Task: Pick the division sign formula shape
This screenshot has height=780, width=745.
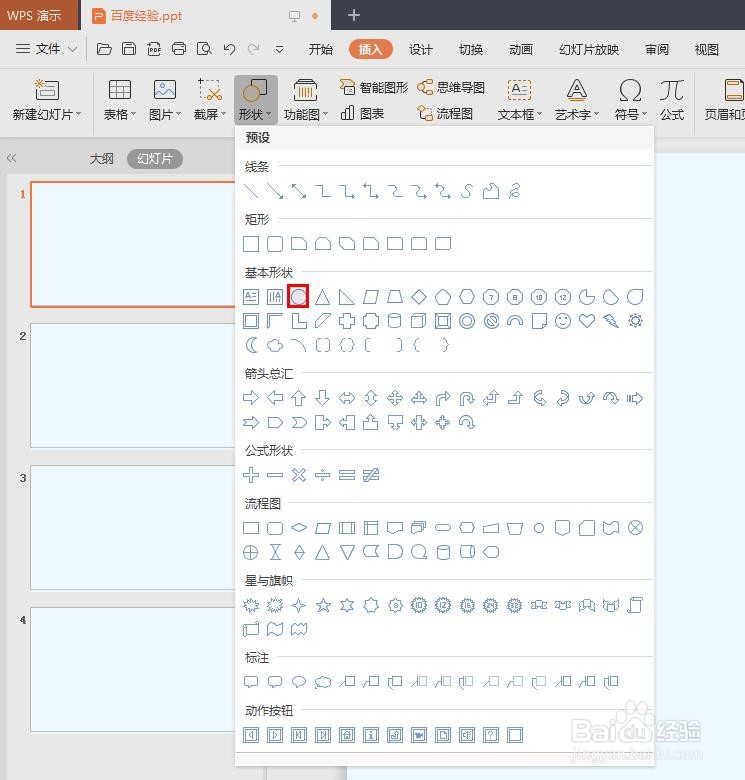Action: (x=322, y=475)
